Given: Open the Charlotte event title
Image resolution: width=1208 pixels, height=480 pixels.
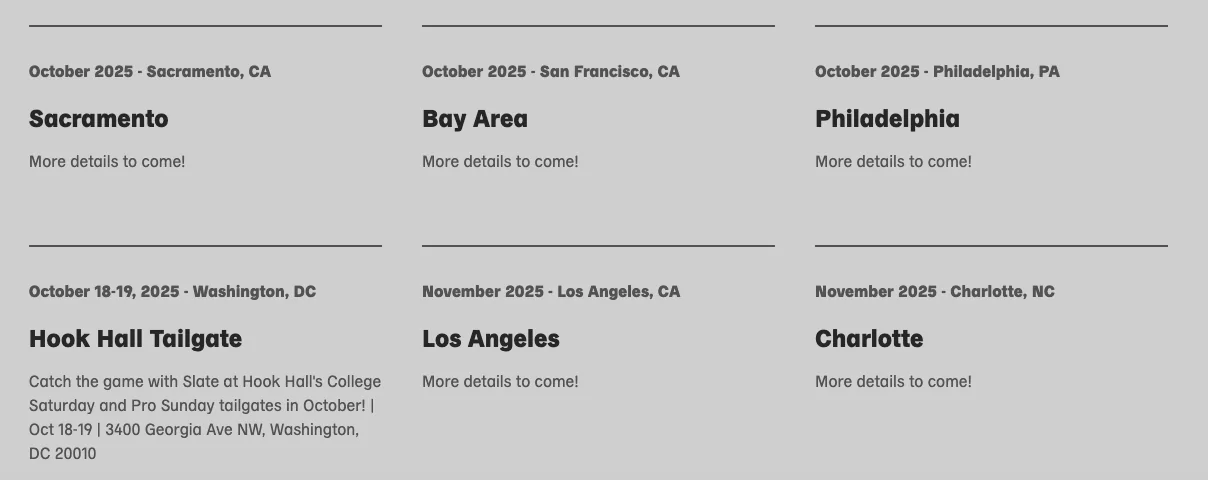Looking at the screenshot, I should pyautogui.click(x=868, y=339).
